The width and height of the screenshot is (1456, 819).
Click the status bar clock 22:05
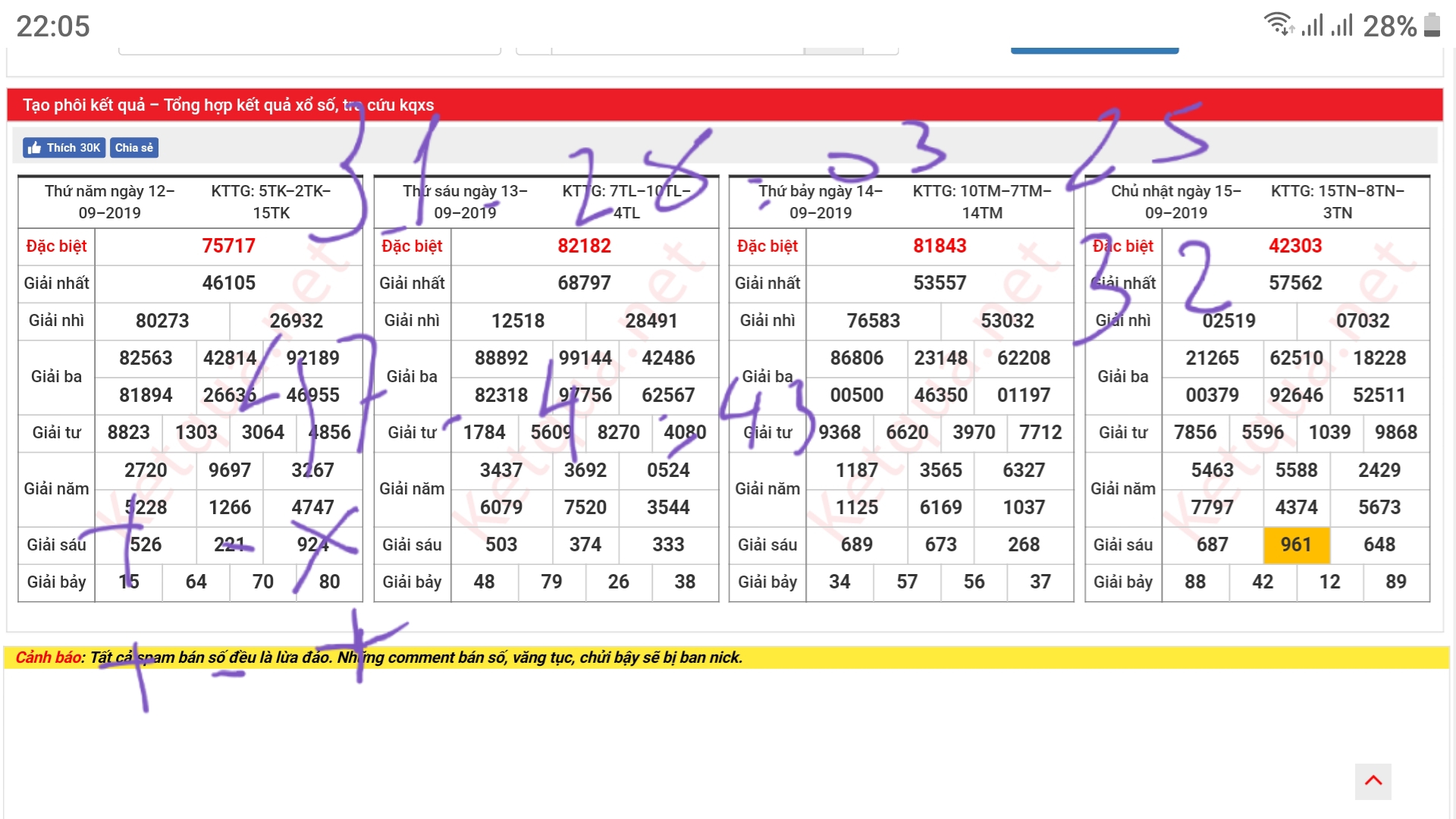53,27
